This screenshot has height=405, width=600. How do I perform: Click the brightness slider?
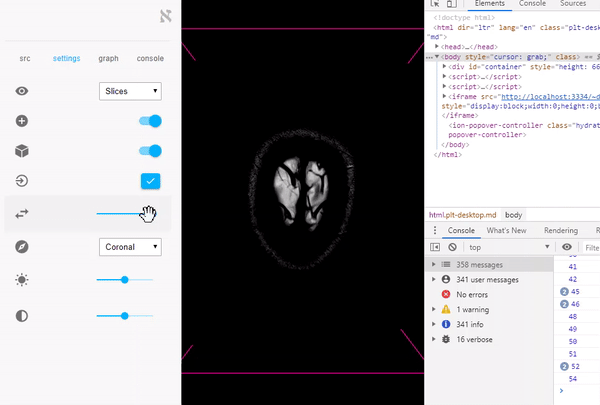click(x=125, y=280)
